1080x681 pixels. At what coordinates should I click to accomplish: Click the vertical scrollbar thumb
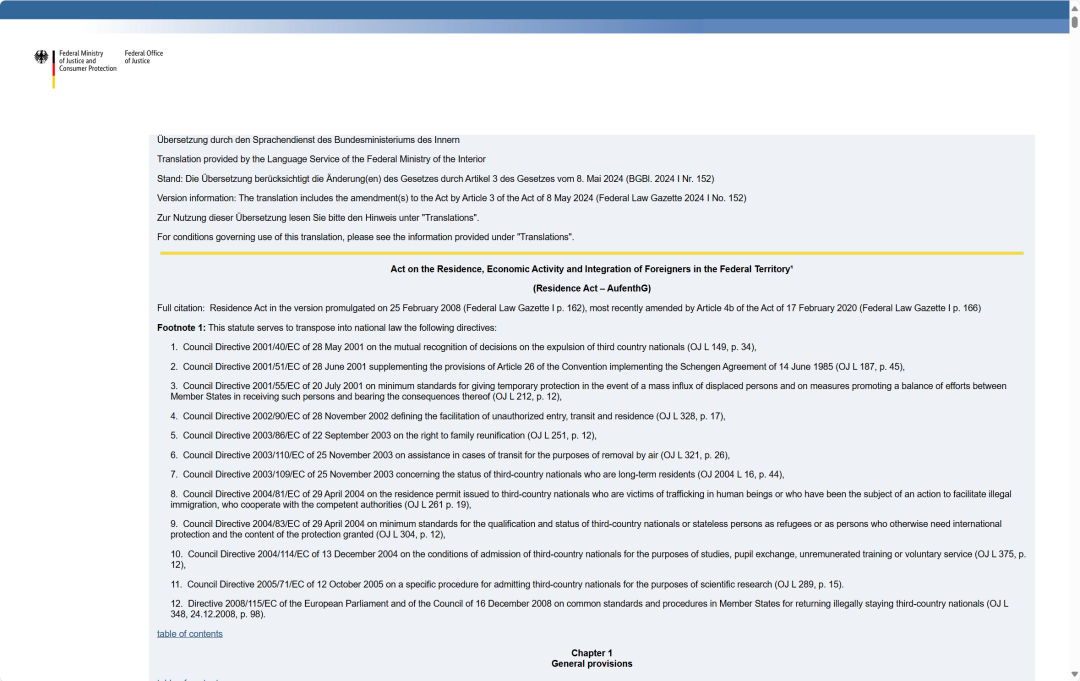point(1074,21)
